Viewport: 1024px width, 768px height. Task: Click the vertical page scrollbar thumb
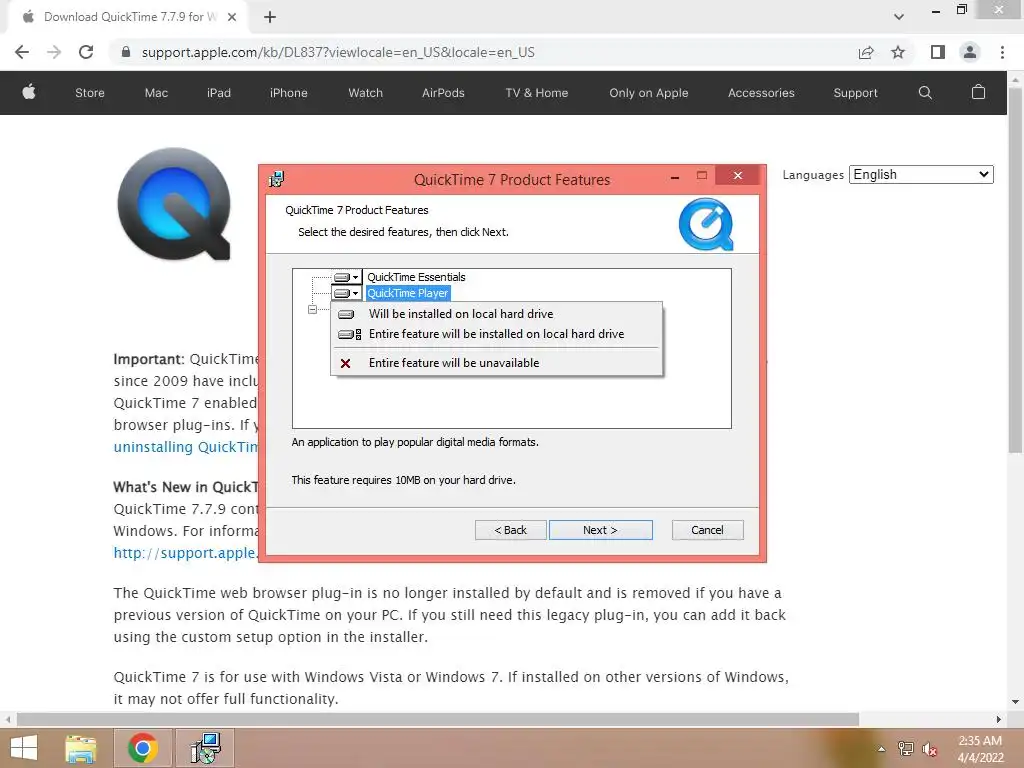[x=1015, y=268]
